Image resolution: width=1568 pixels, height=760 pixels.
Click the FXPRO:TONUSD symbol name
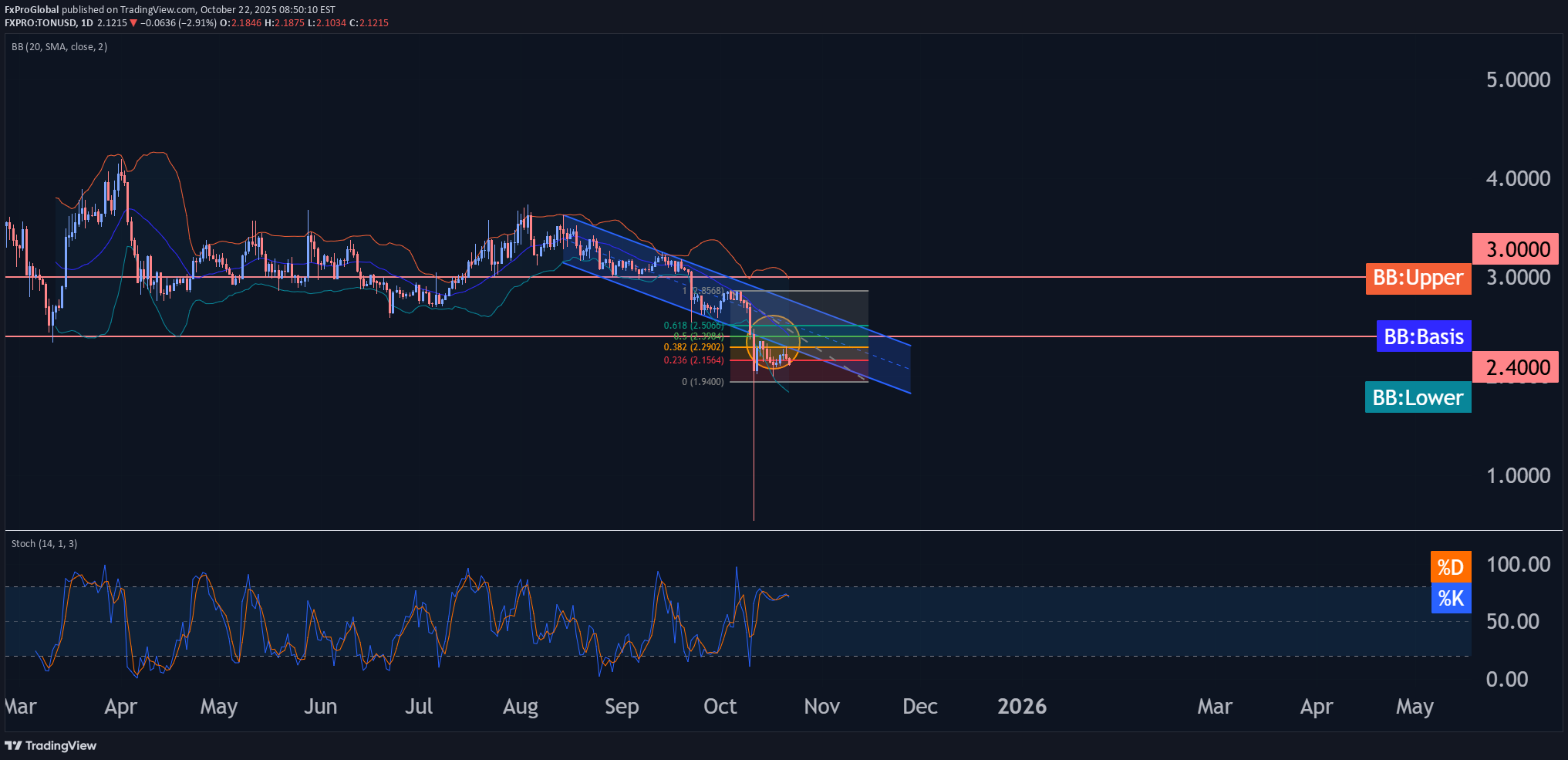[40, 23]
